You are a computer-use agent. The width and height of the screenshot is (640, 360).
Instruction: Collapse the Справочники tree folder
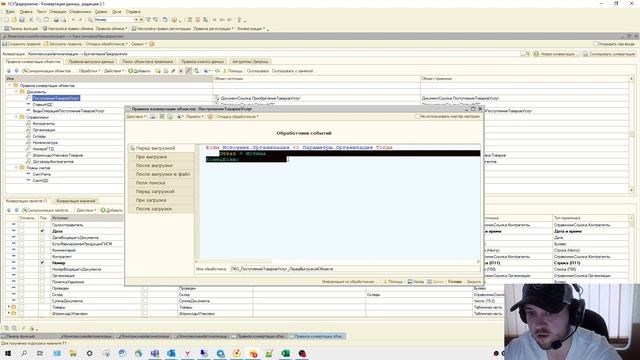[x=16, y=117]
